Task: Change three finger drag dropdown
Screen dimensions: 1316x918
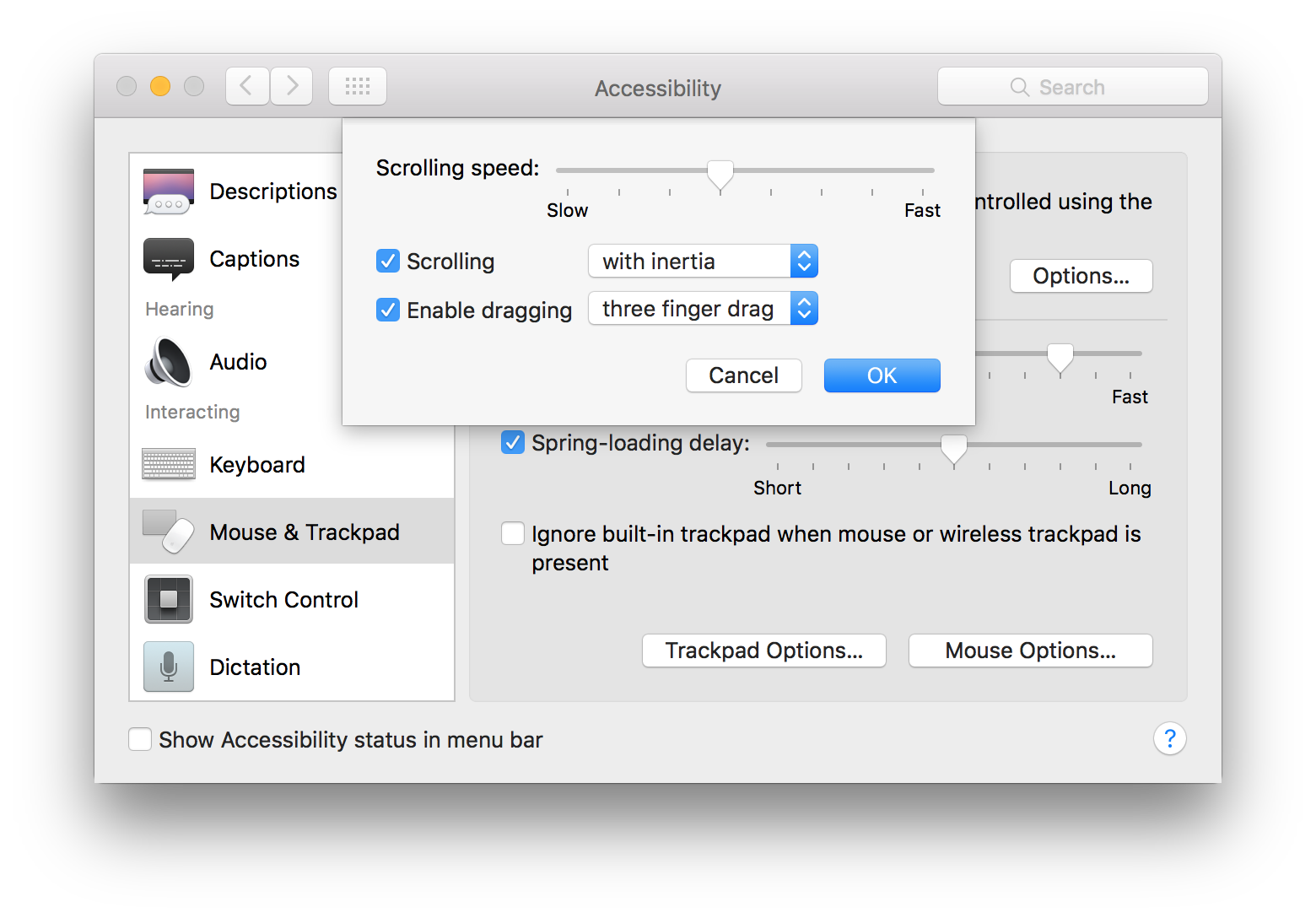Action: 703,309
